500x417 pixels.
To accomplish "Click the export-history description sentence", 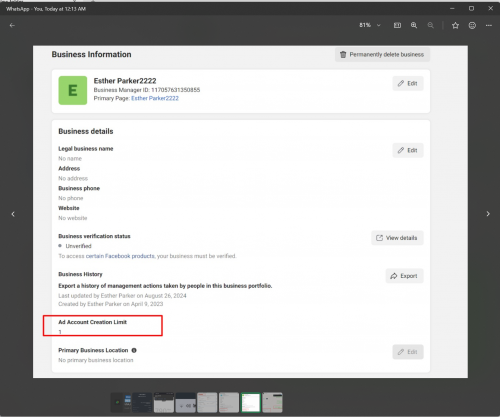I will [x=165, y=286].
